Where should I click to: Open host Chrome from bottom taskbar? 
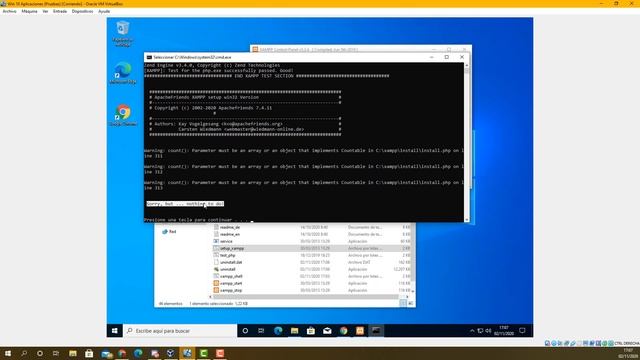(122, 353)
